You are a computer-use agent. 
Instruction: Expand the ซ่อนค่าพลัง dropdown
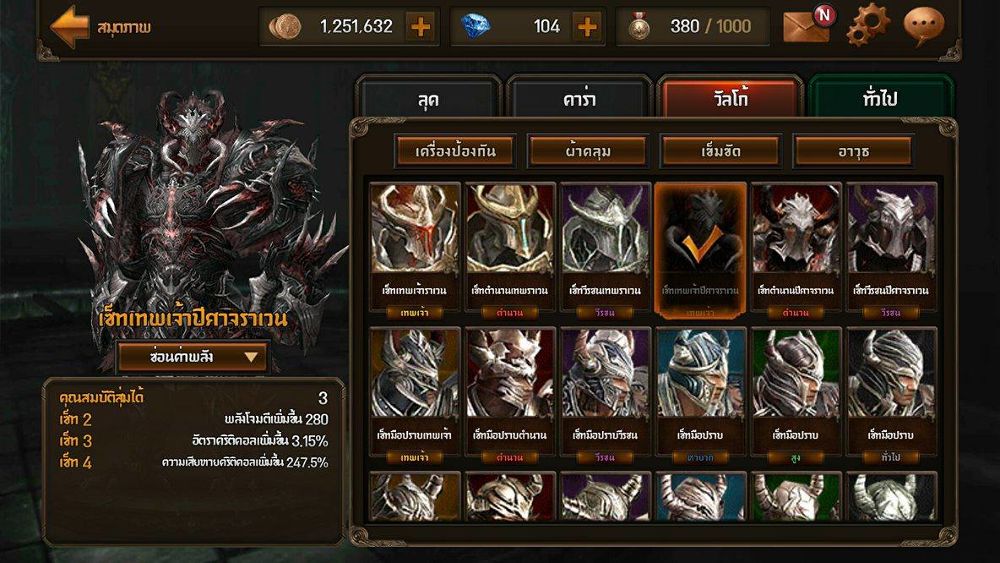[192, 356]
